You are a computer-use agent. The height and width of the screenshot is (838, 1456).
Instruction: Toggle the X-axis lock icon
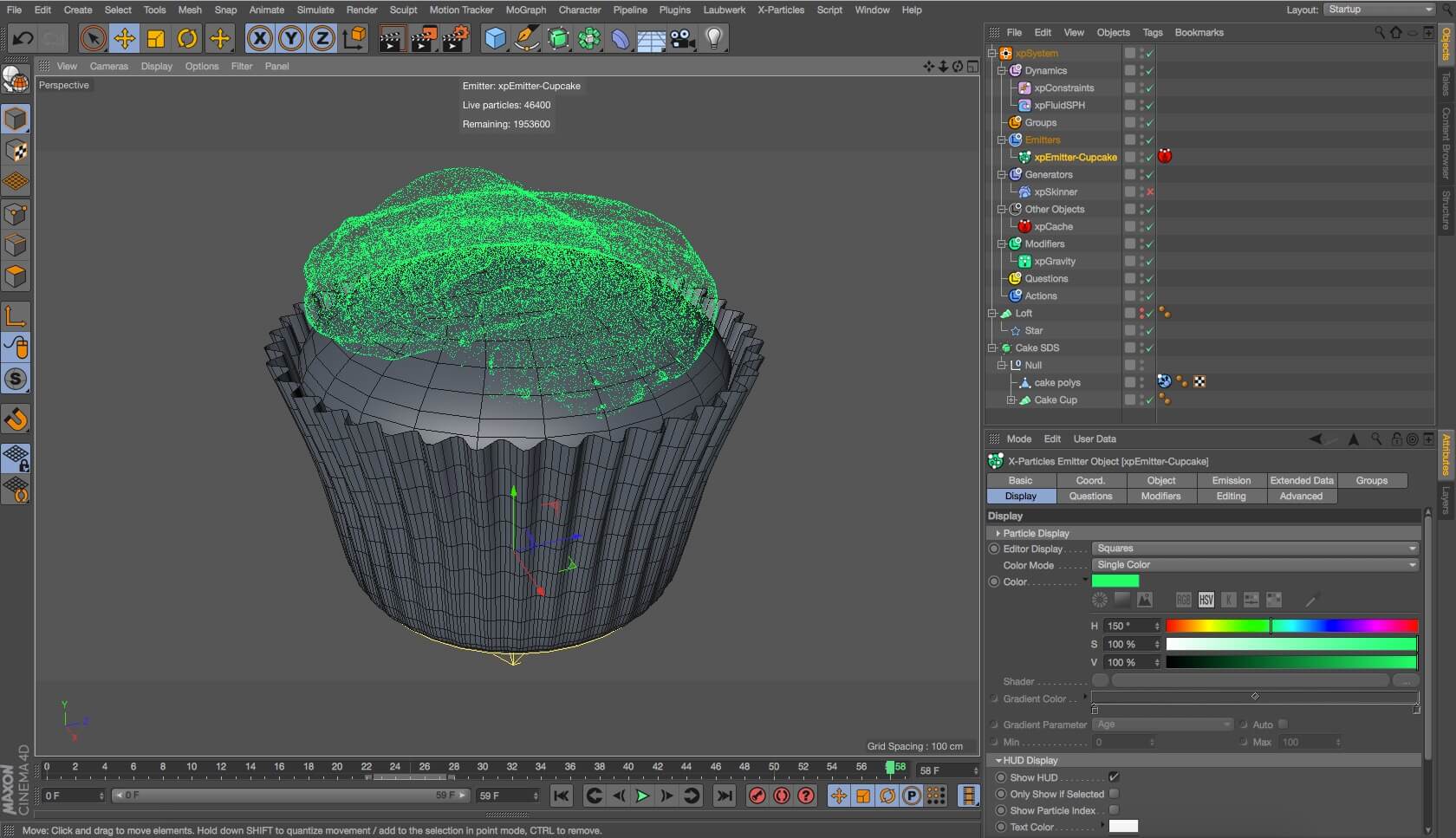[x=259, y=38]
